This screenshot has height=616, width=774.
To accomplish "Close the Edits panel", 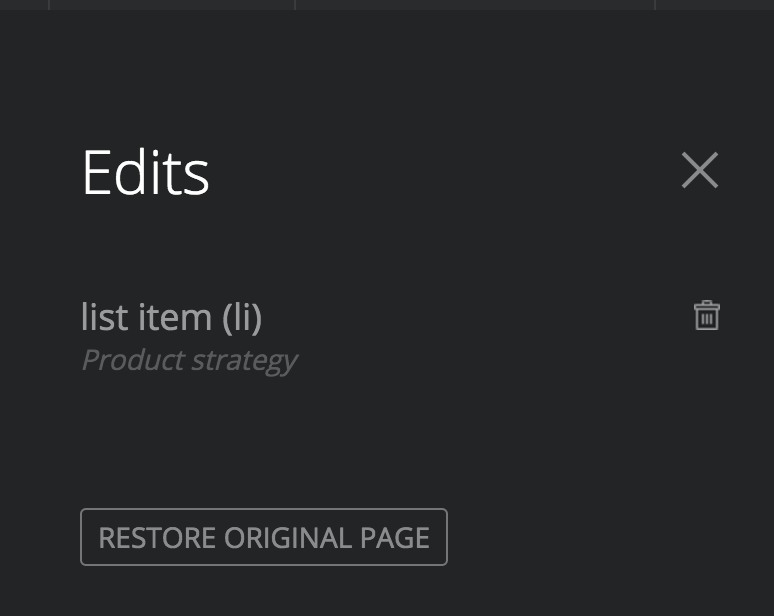I will click(699, 170).
